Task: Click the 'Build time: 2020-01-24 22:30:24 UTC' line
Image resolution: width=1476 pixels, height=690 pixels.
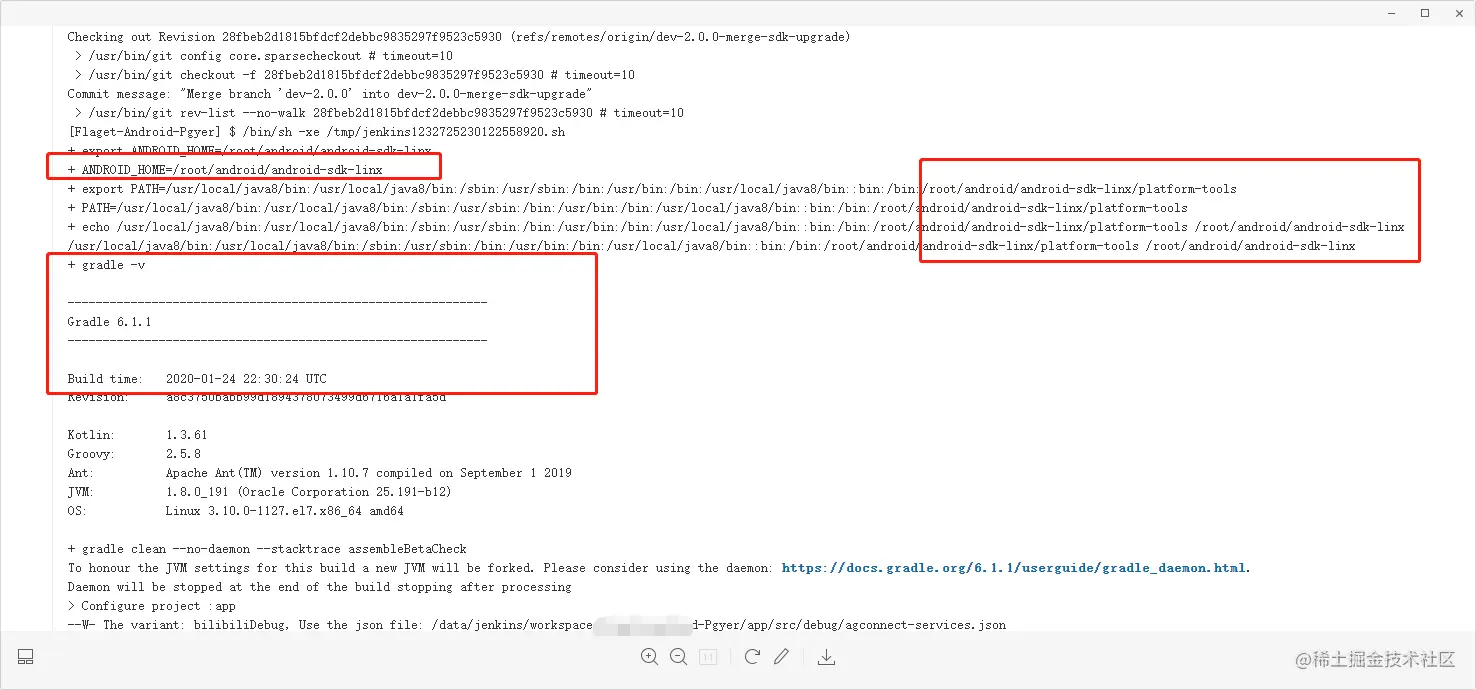Action: tap(197, 379)
